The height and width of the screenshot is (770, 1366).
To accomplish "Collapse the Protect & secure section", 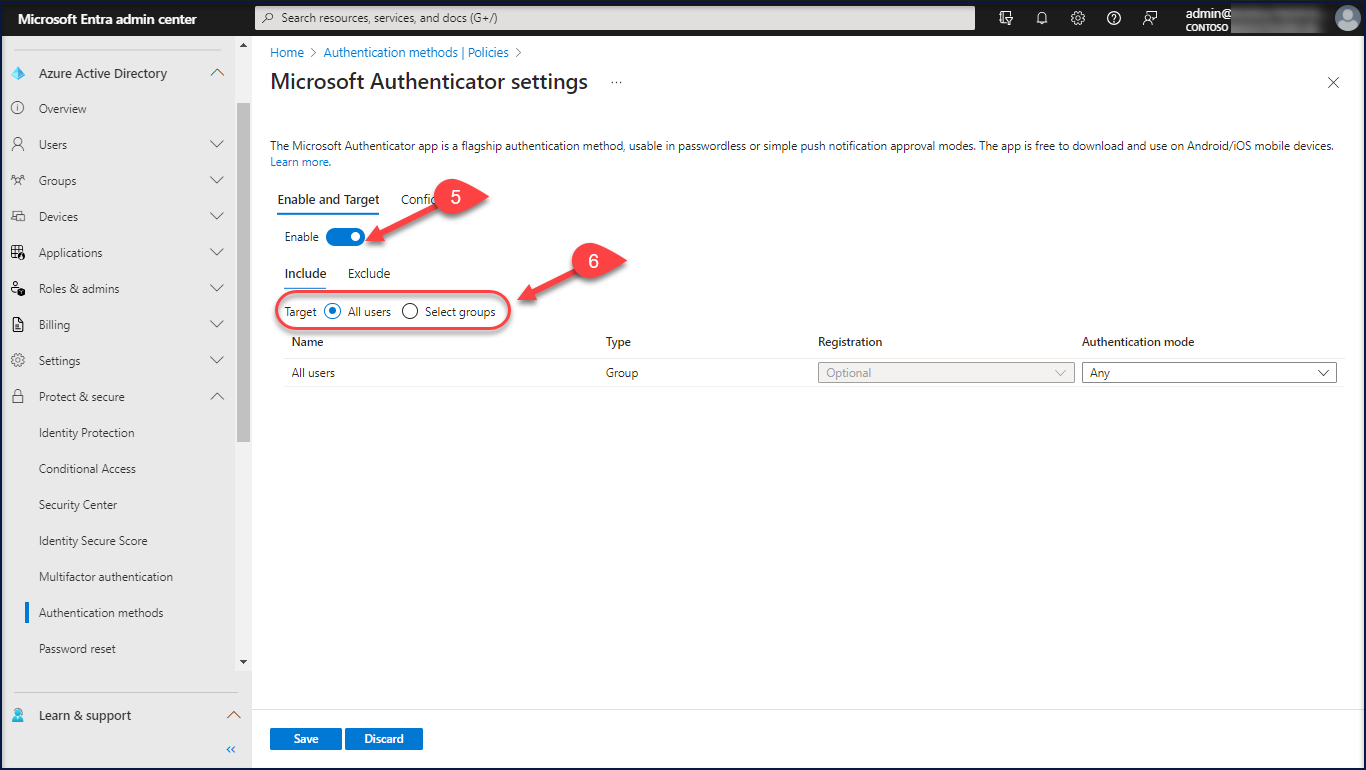I will 217,397.
